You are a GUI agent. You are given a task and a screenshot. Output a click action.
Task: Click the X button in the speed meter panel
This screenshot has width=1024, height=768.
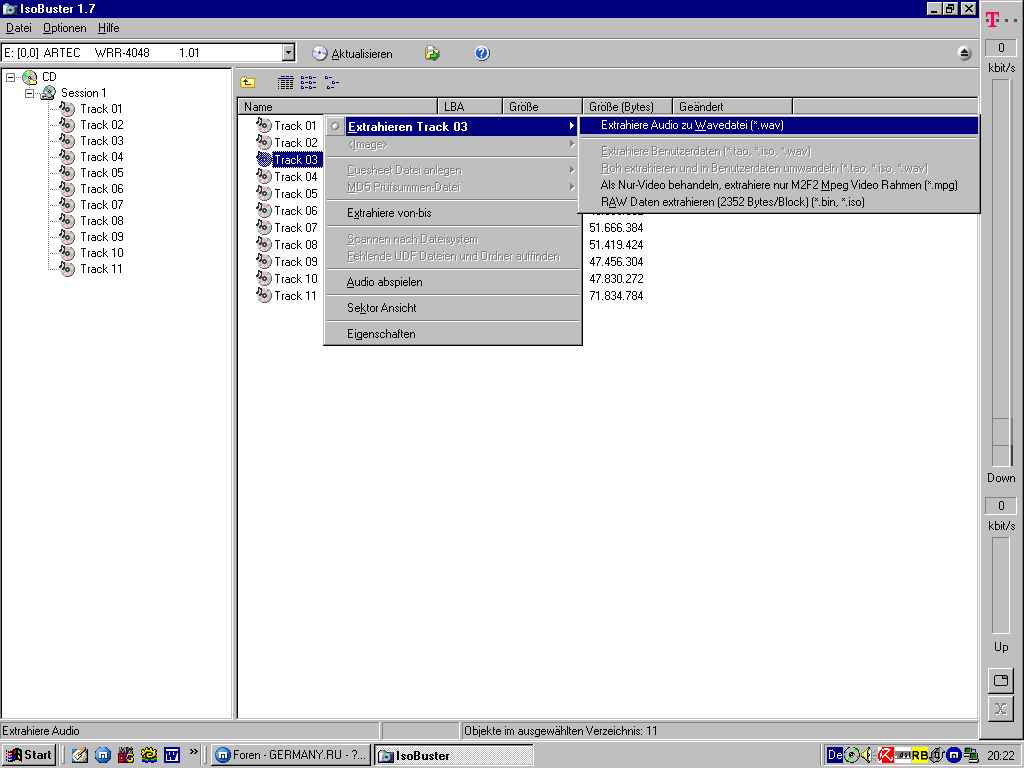click(x=1000, y=709)
